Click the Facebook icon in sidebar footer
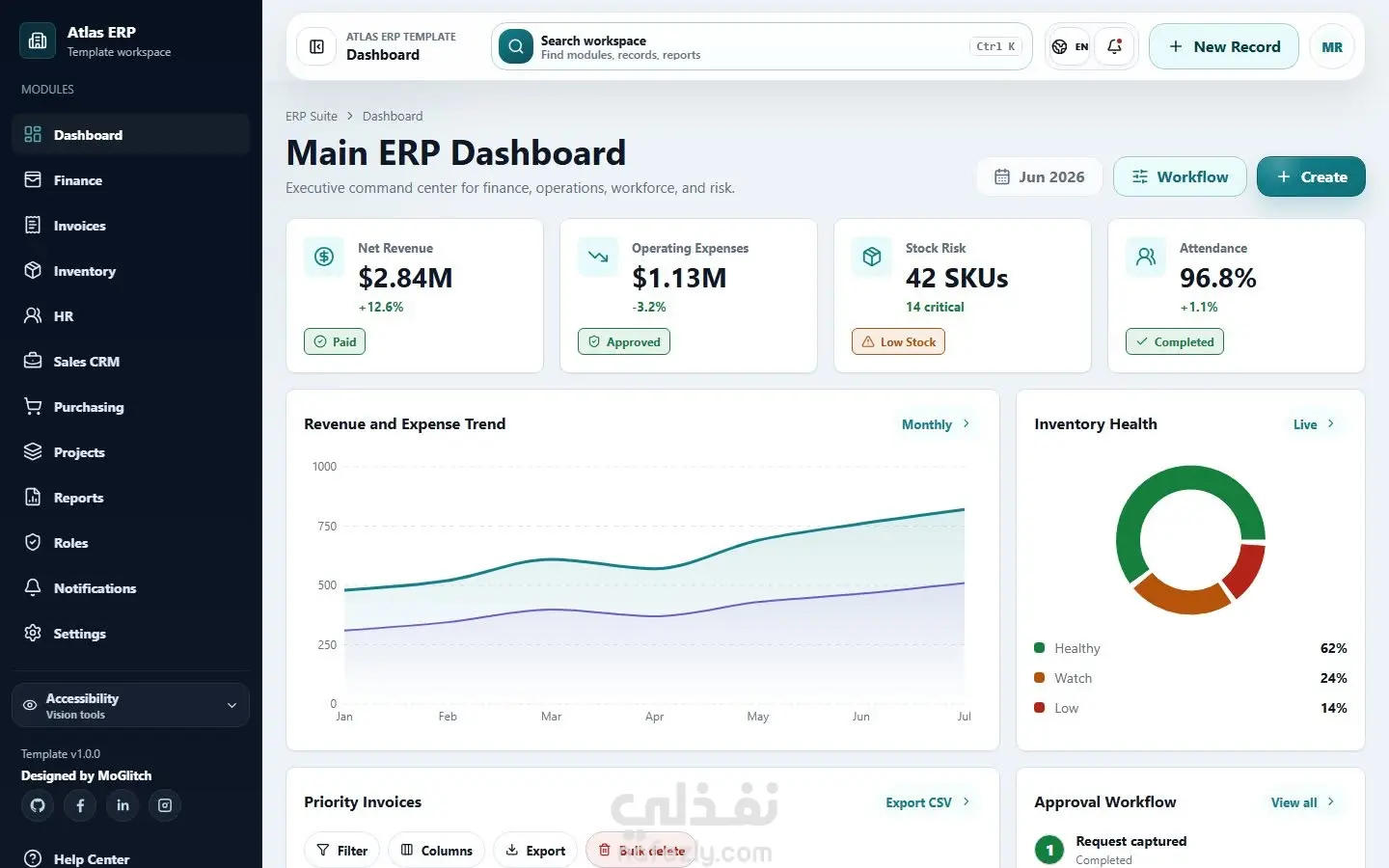 tap(80, 805)
